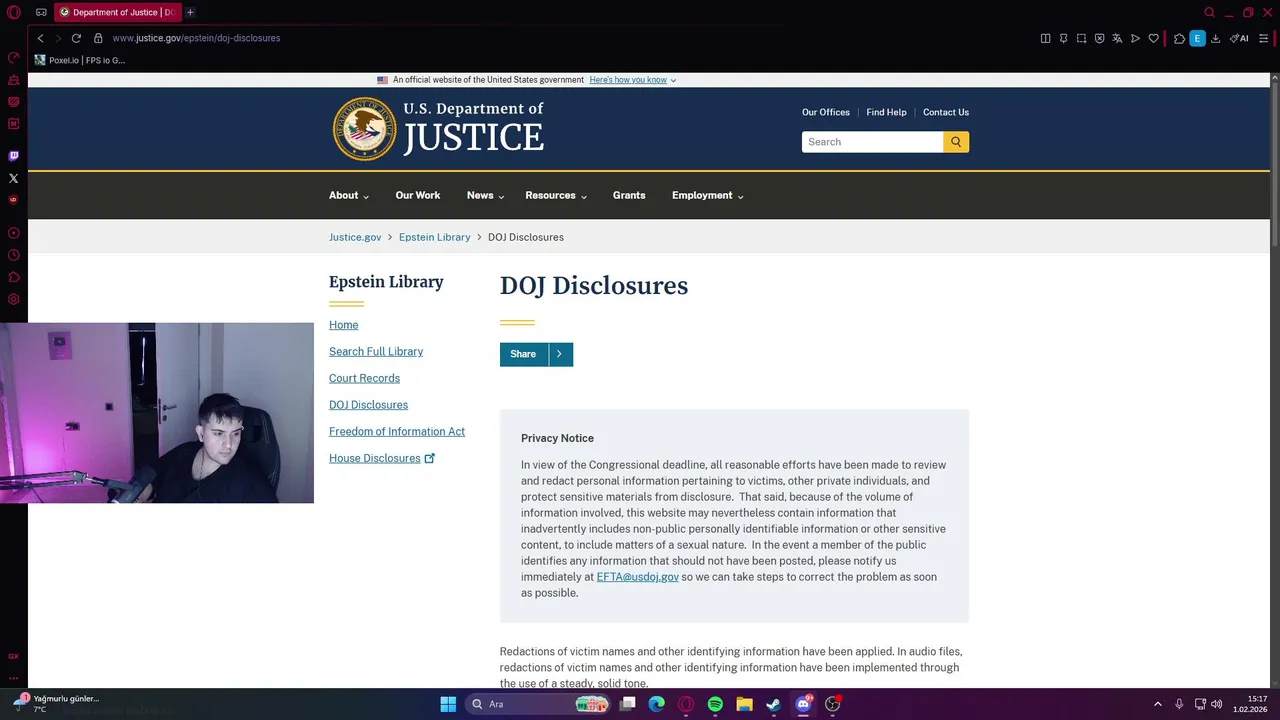
Task: Open House Disclosures external link
Action: pyautogui.click(x=382, y=458)
